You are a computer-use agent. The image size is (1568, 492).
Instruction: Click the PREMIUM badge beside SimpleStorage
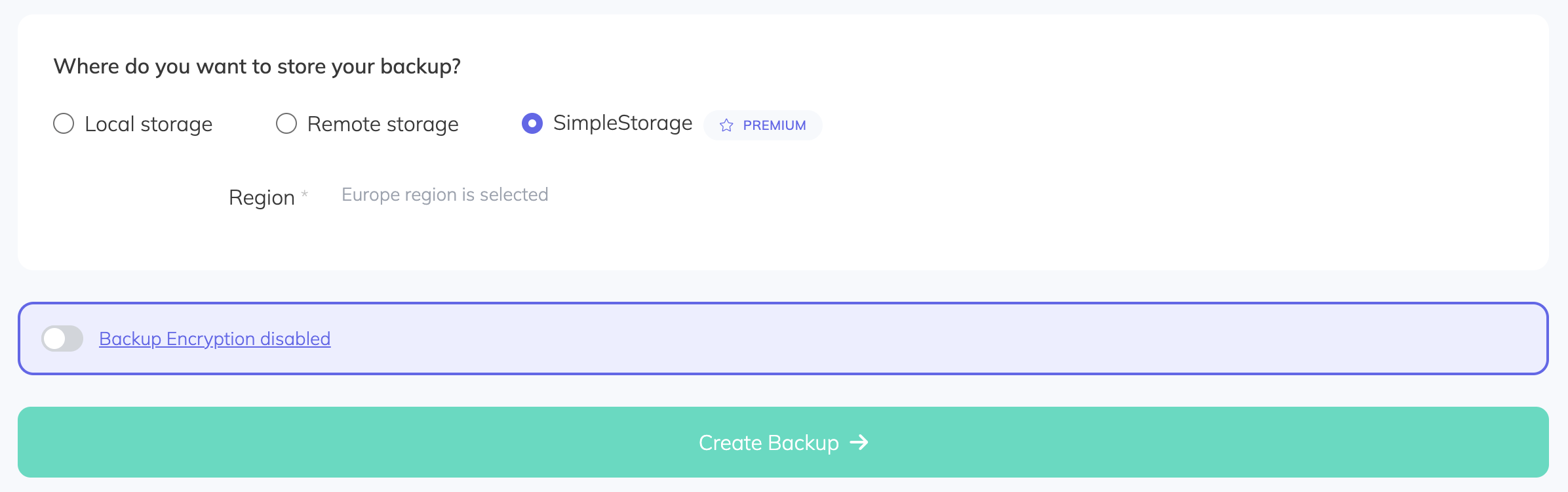pos(762,125)
